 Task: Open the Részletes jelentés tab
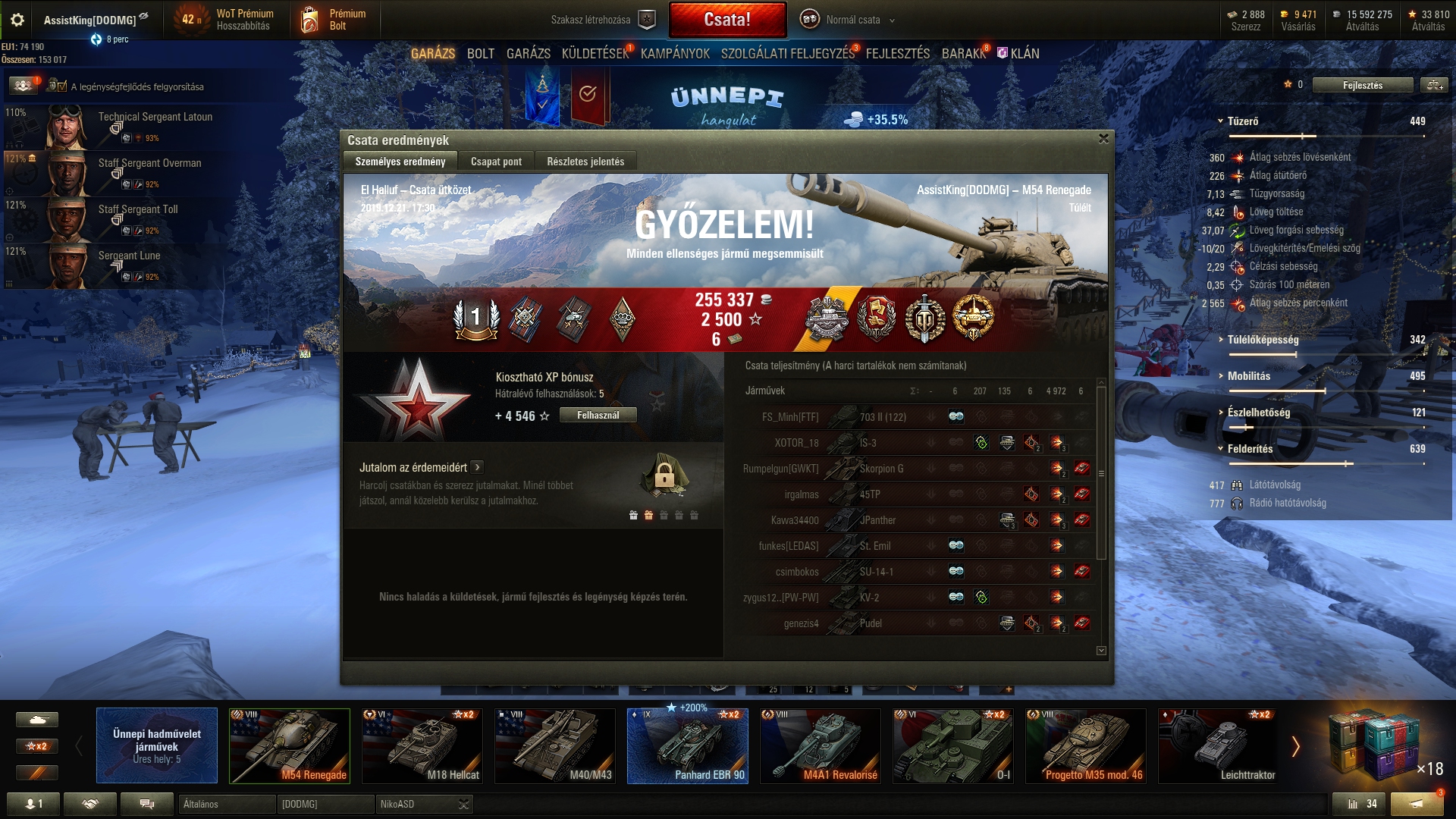tap(585, 162)
